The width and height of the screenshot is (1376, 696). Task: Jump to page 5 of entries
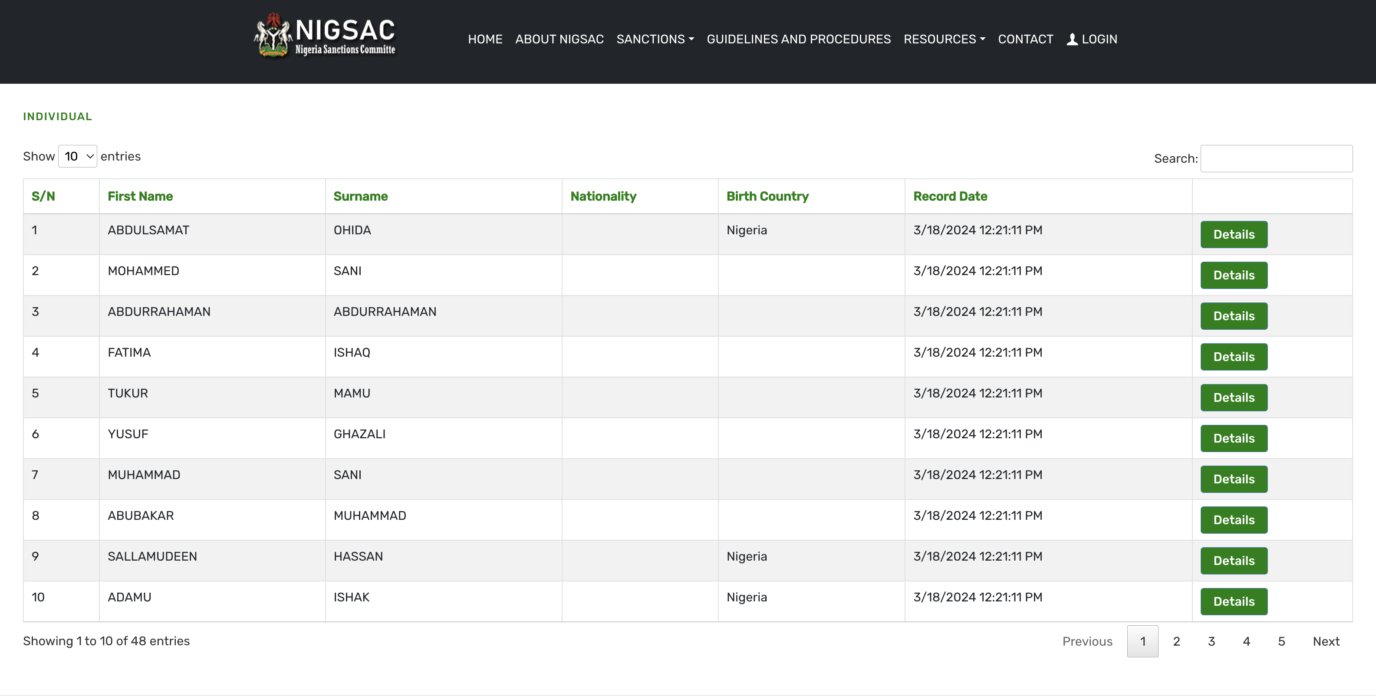(x=1281, y=641)
